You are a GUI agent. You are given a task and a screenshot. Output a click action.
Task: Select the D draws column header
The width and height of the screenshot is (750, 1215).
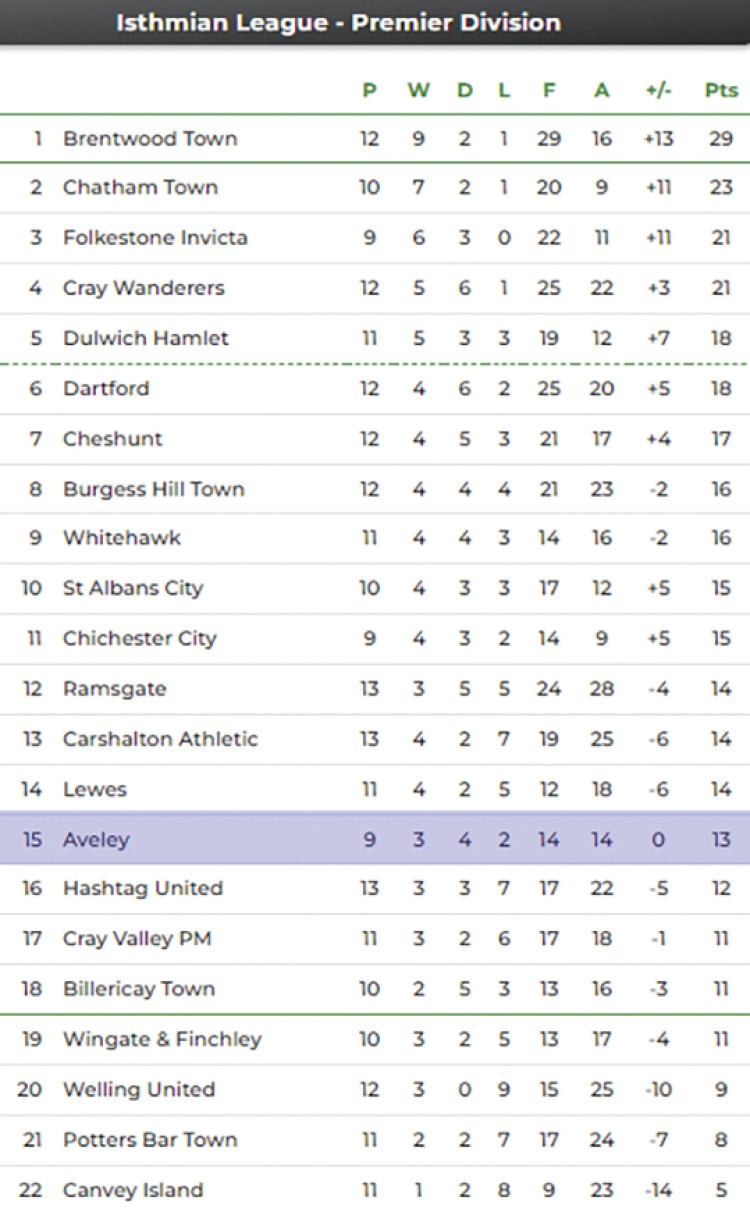(x=465, y=90)
